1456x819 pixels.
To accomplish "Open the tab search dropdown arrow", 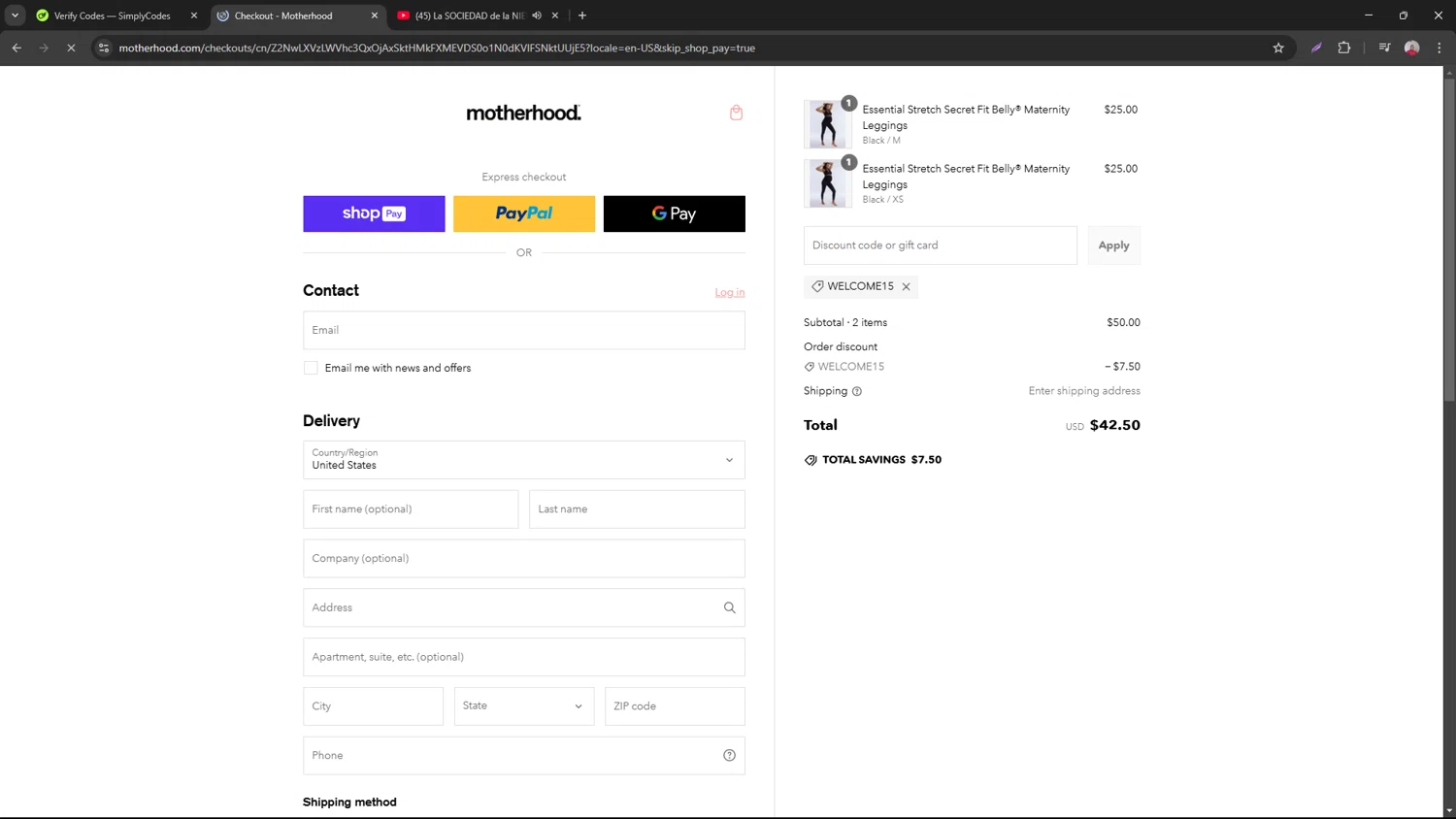I will [x=15, y=16].
